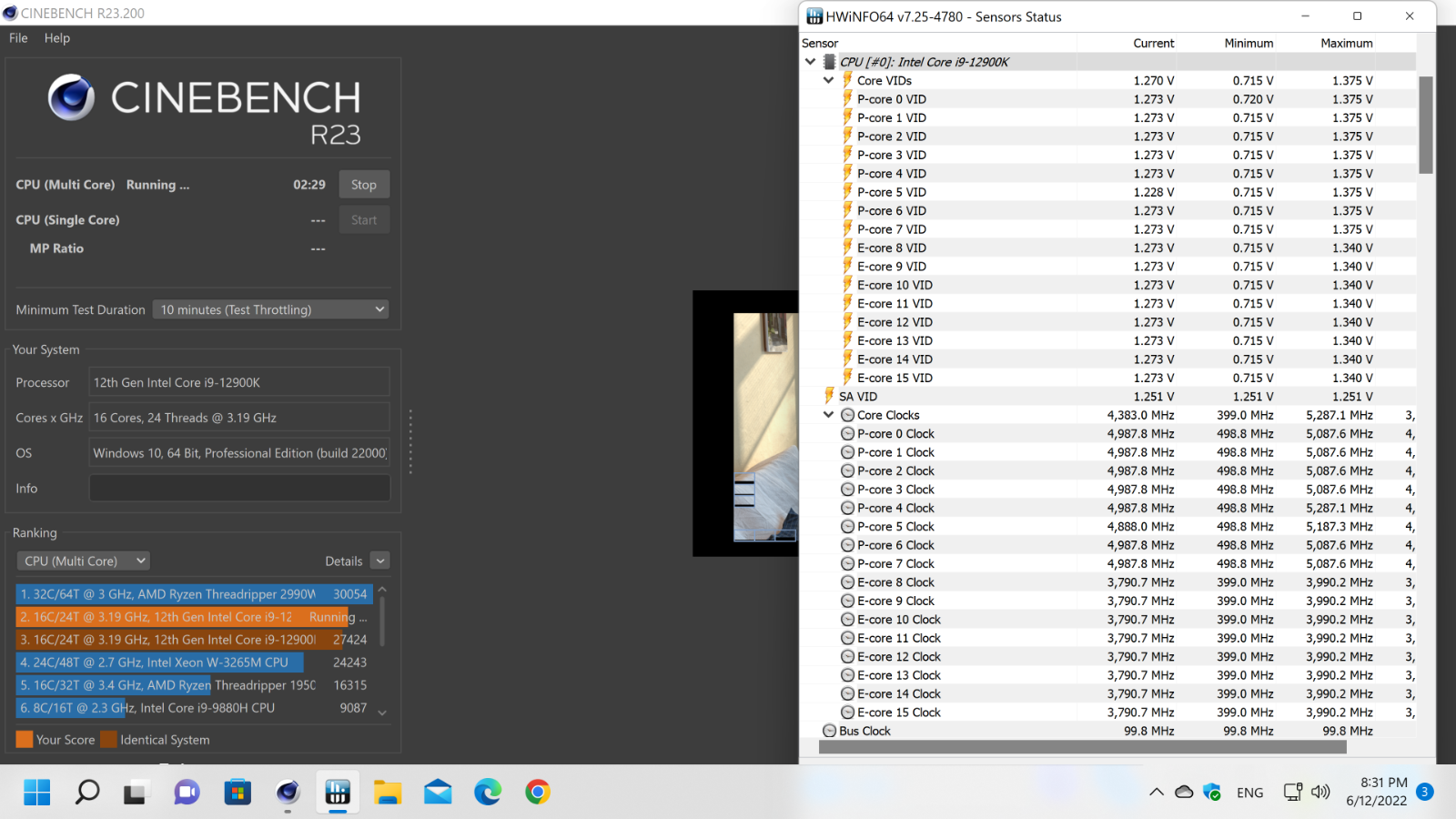Click the E-core 8 VID voltage icon

tap(847, 248)
